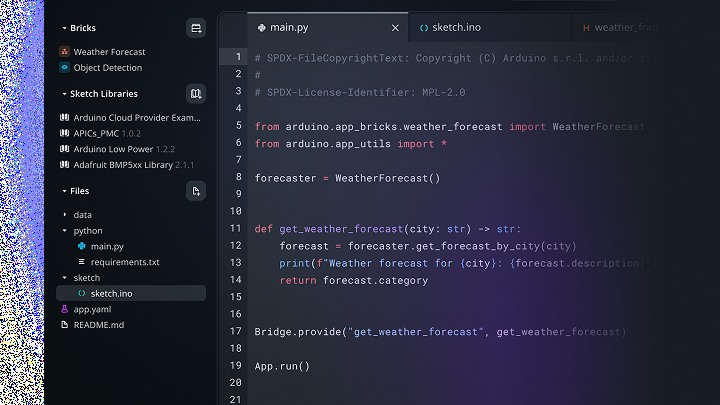Select Adafruit BMP5xx Library 2.1.1
The width and height of the screenshot is (720, 405).
[134, 164]
